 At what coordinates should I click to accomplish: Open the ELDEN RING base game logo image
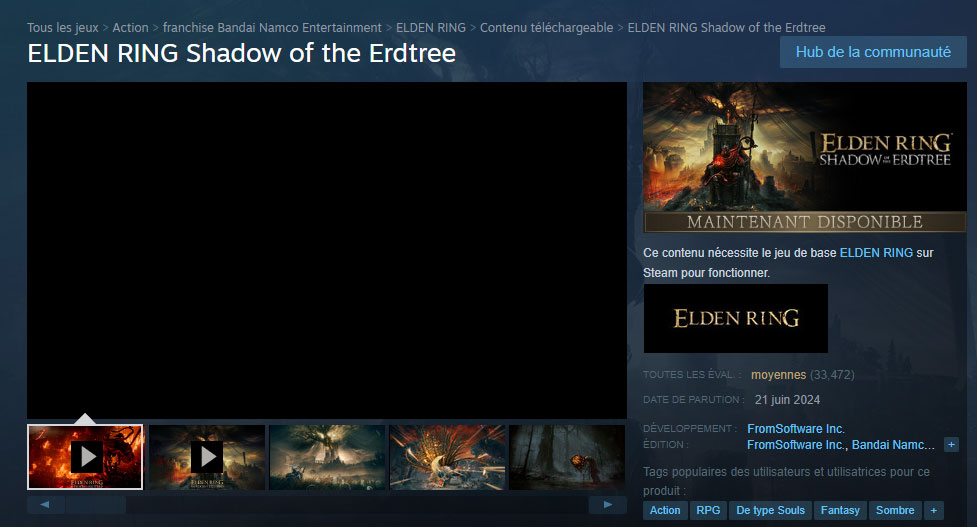(736, 318)
